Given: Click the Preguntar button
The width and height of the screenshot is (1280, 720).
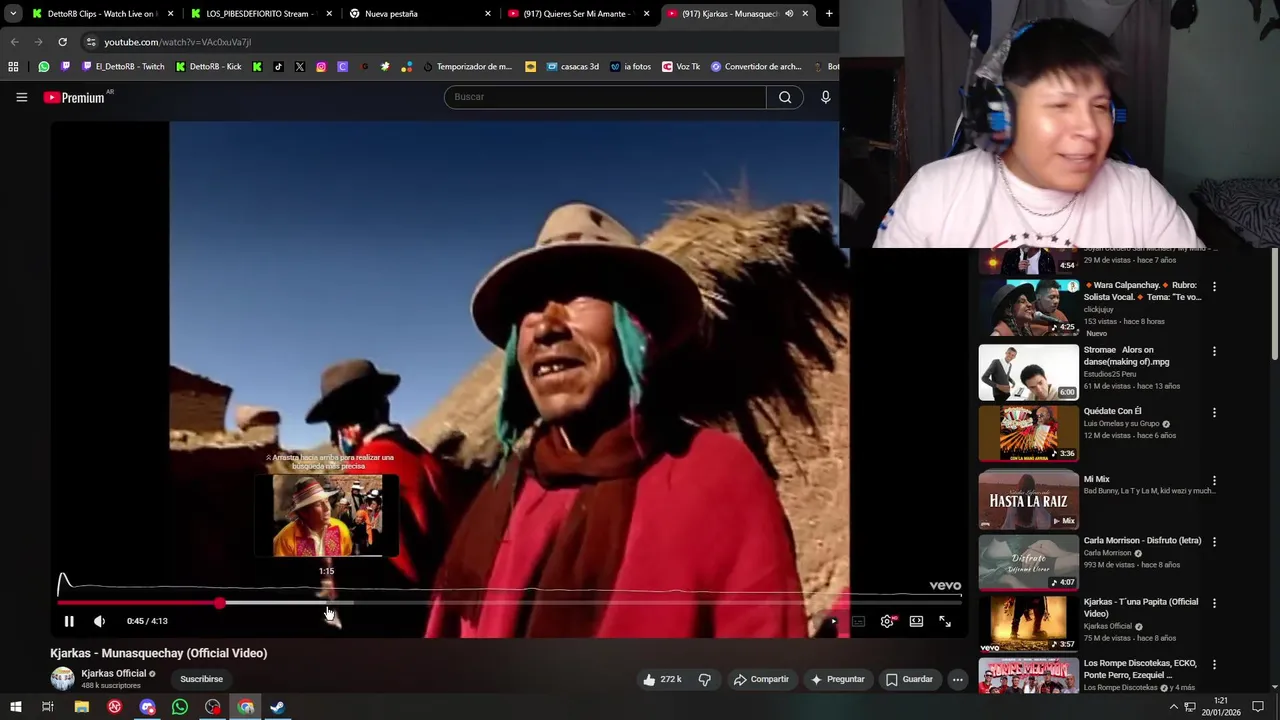Looking at the screenshot, I should click(837, 679).
